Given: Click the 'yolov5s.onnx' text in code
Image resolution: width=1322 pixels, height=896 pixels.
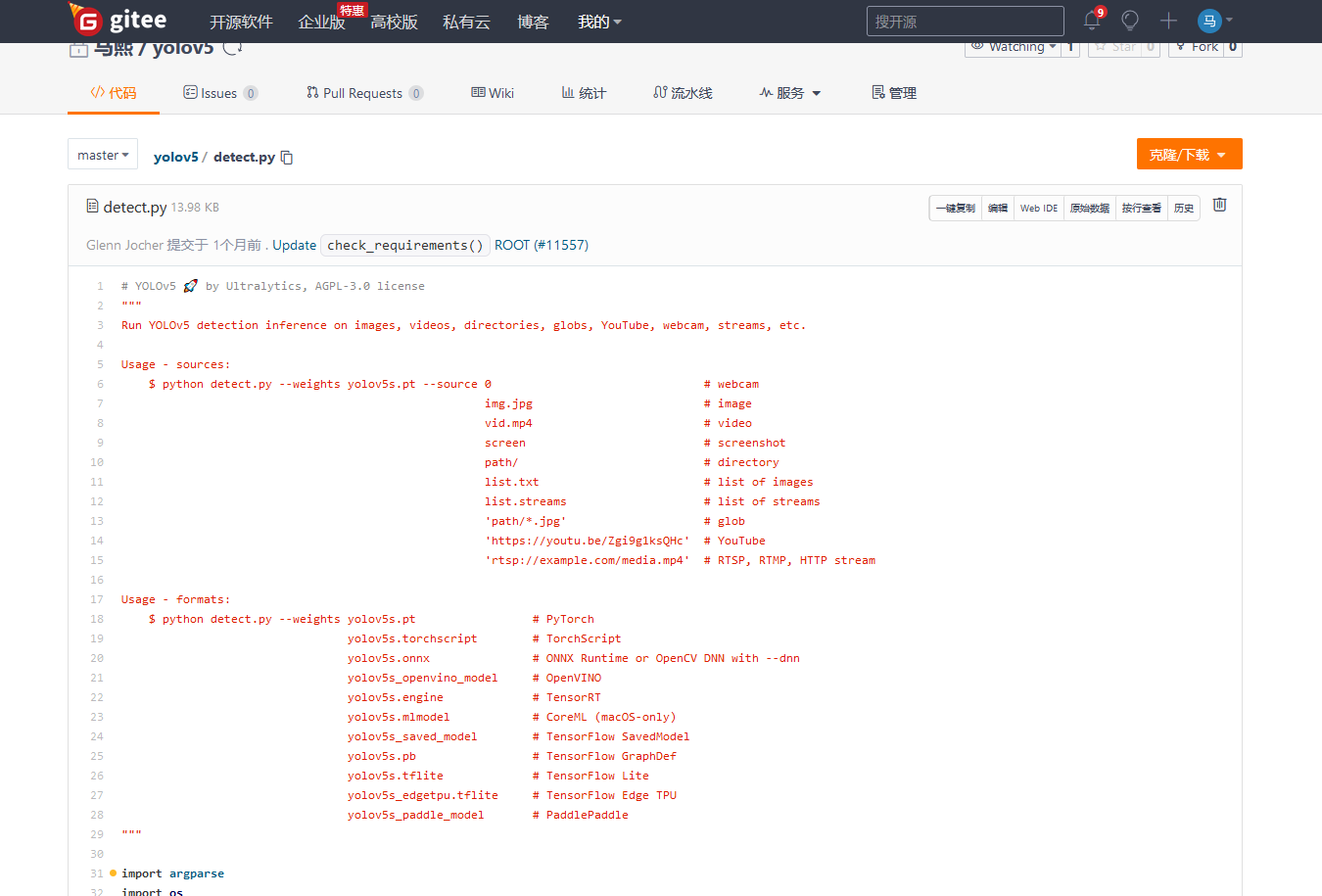Looking at the screenshot, I should (x=389, y=658).
